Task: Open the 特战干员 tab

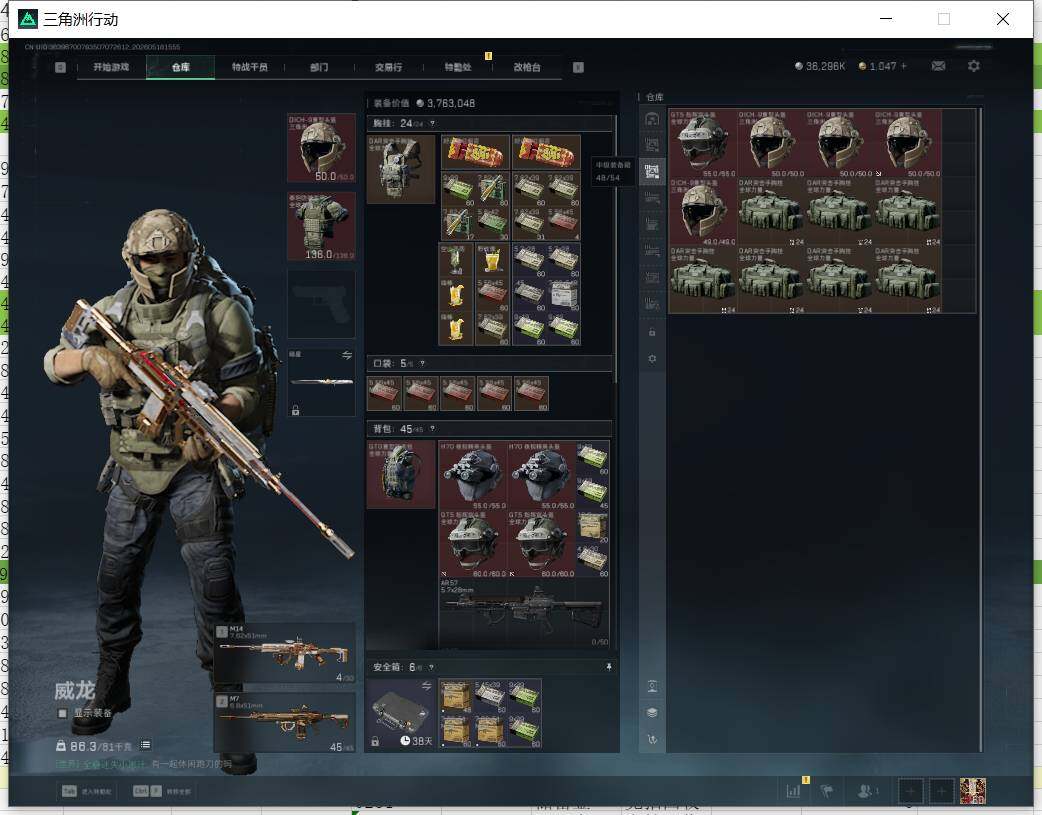Action: click(250, 67)
